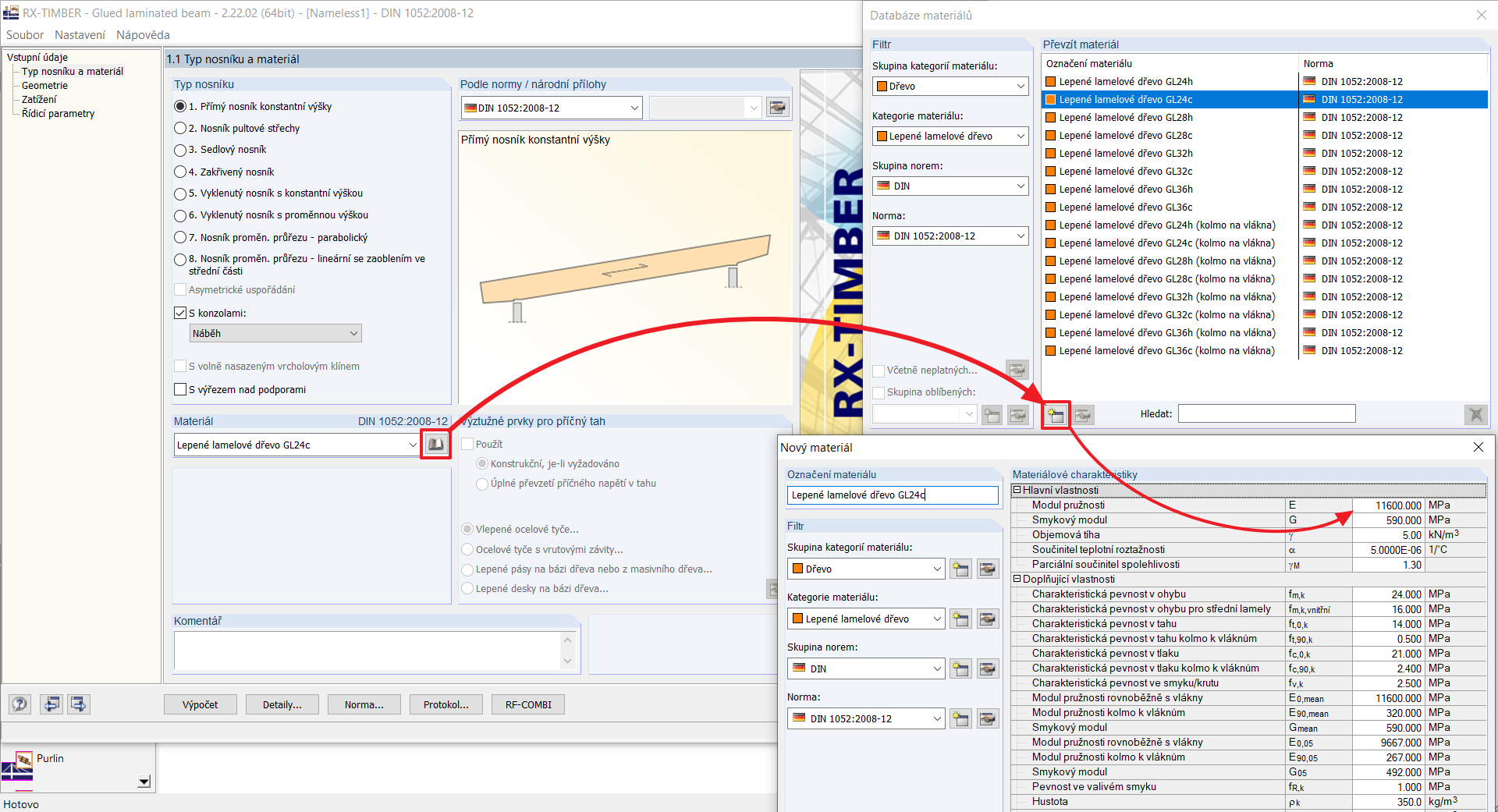
Task: Click the help icon at bottom left
Action: pos(20,704)
